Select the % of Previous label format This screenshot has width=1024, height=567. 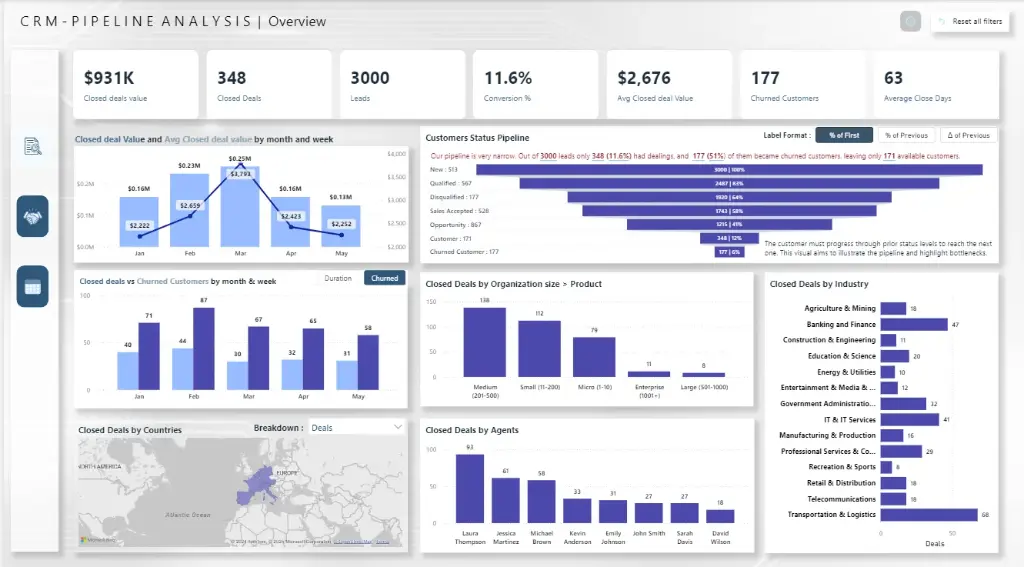point(906,135)
